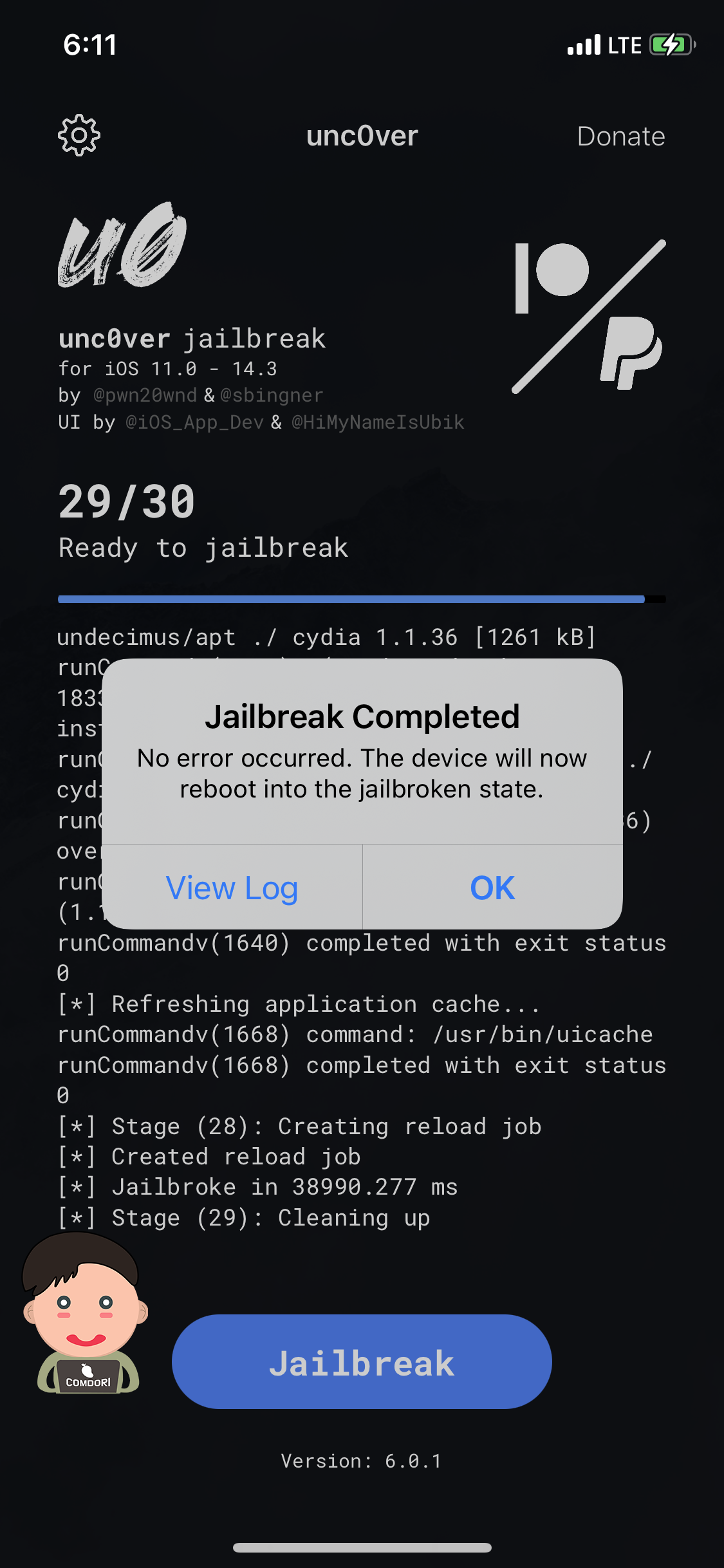The height and width of the screenshot is (1568, 724).
Task: Tap the Version: 6.0.1 label
Action: (x=362, y=1461)
